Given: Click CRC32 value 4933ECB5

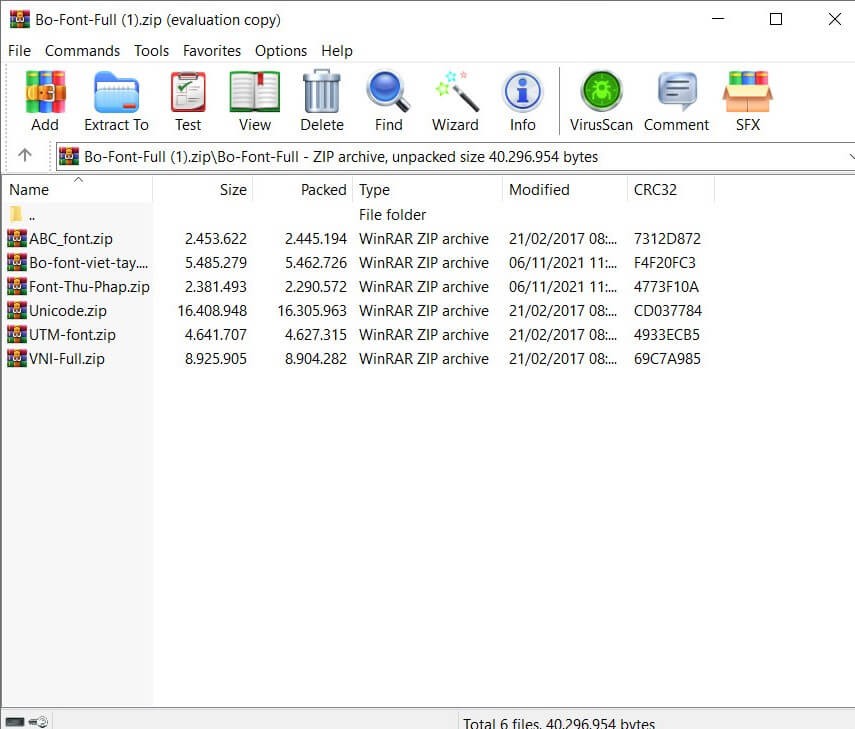Looking at the screenshot, I should 666,334.
